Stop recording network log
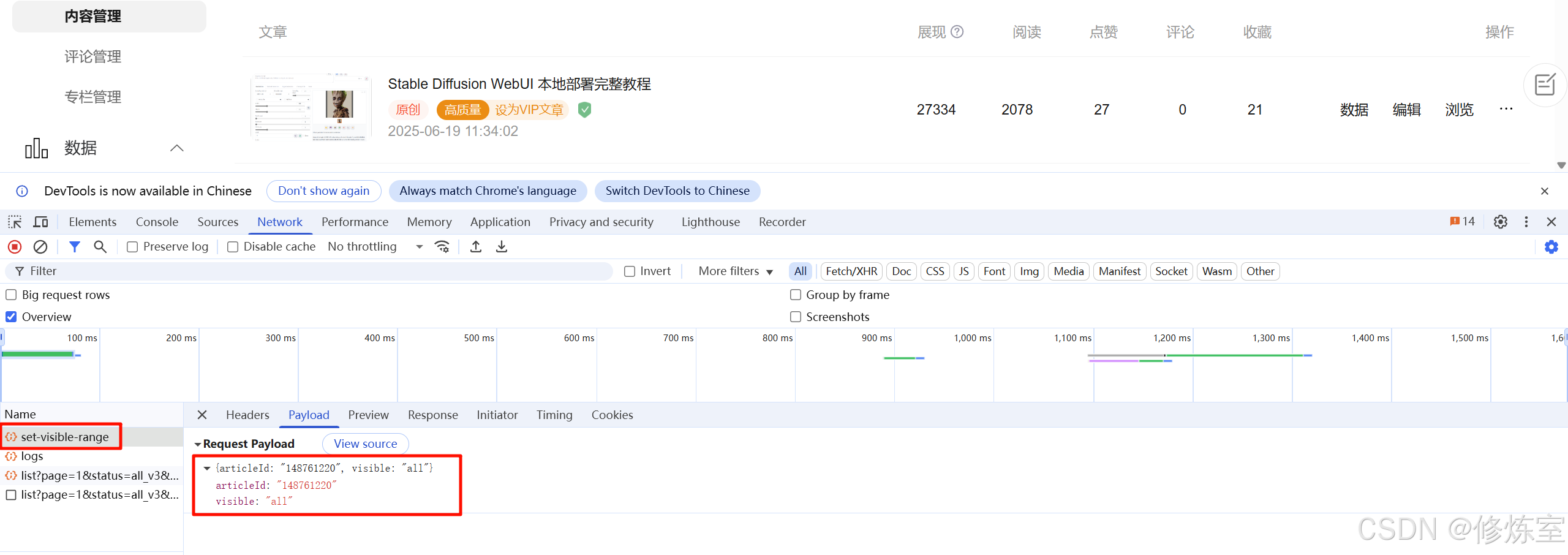1568x555 pixels. (x=15, y=247)
